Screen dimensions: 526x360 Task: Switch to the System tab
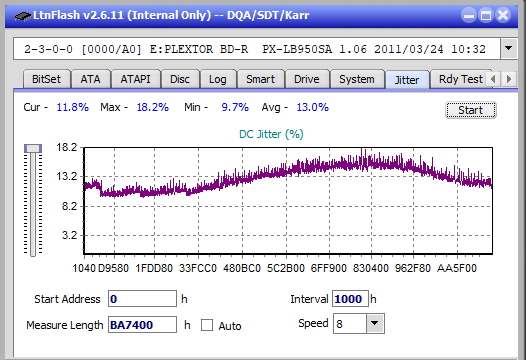357,79
